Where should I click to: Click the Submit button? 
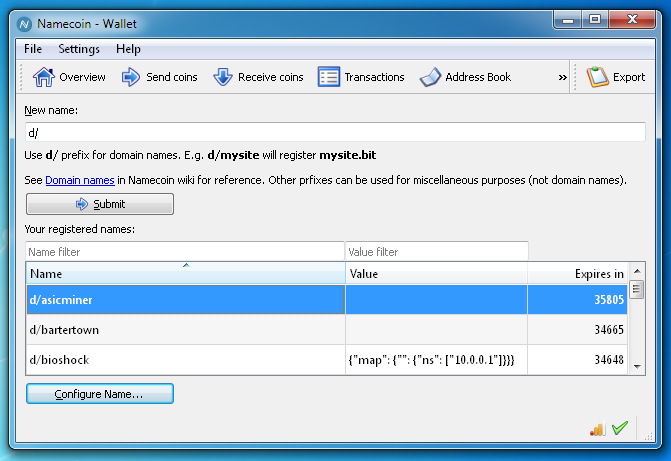[x=100, y=204]
